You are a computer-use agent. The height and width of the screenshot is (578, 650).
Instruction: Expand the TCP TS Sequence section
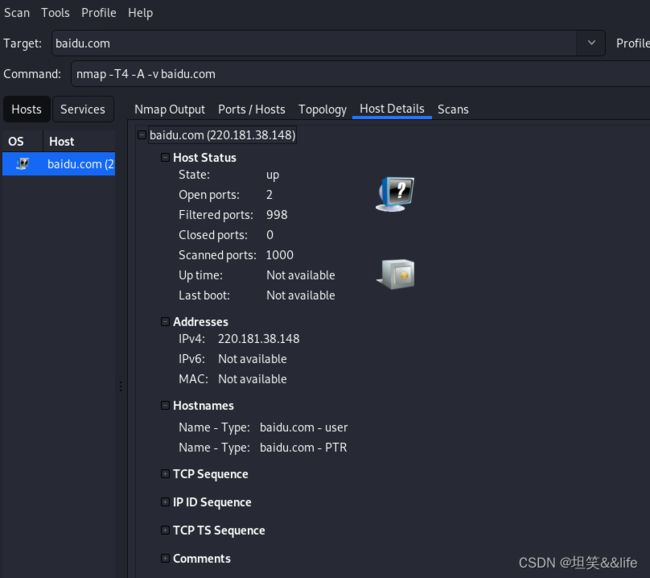tap(165, 530)
